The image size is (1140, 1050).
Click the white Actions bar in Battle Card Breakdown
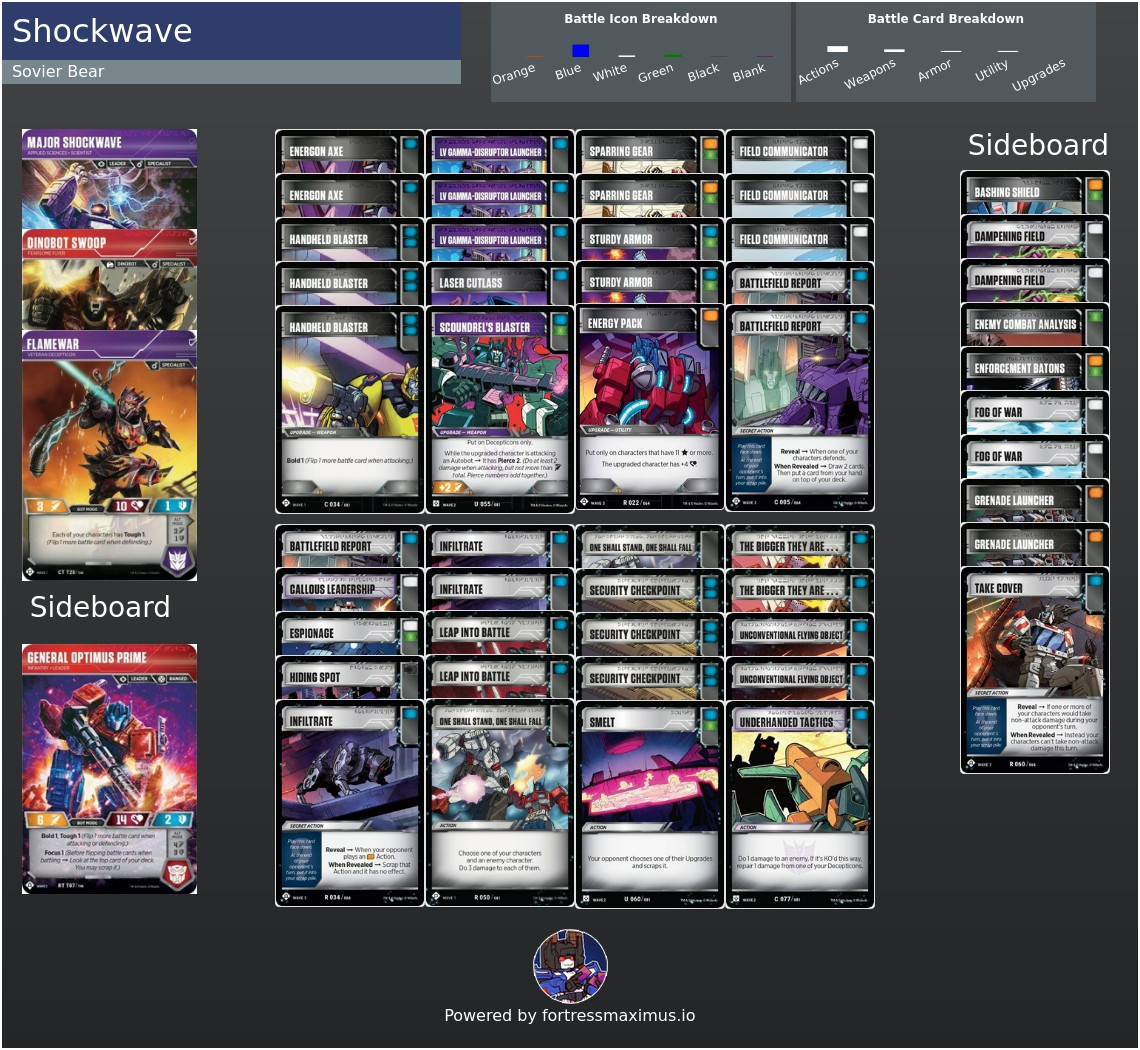pos(838,49)
